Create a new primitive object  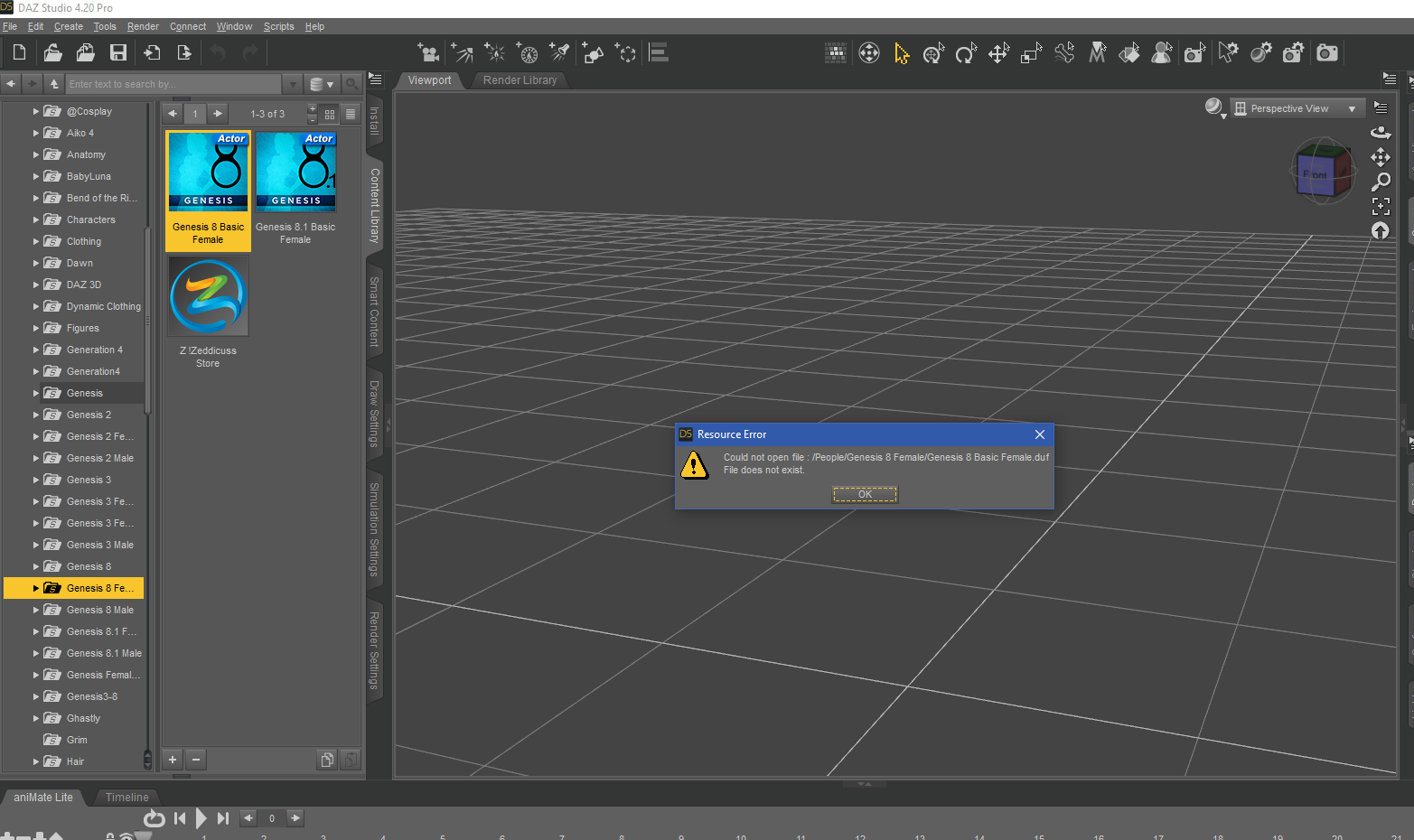(593, 52)
